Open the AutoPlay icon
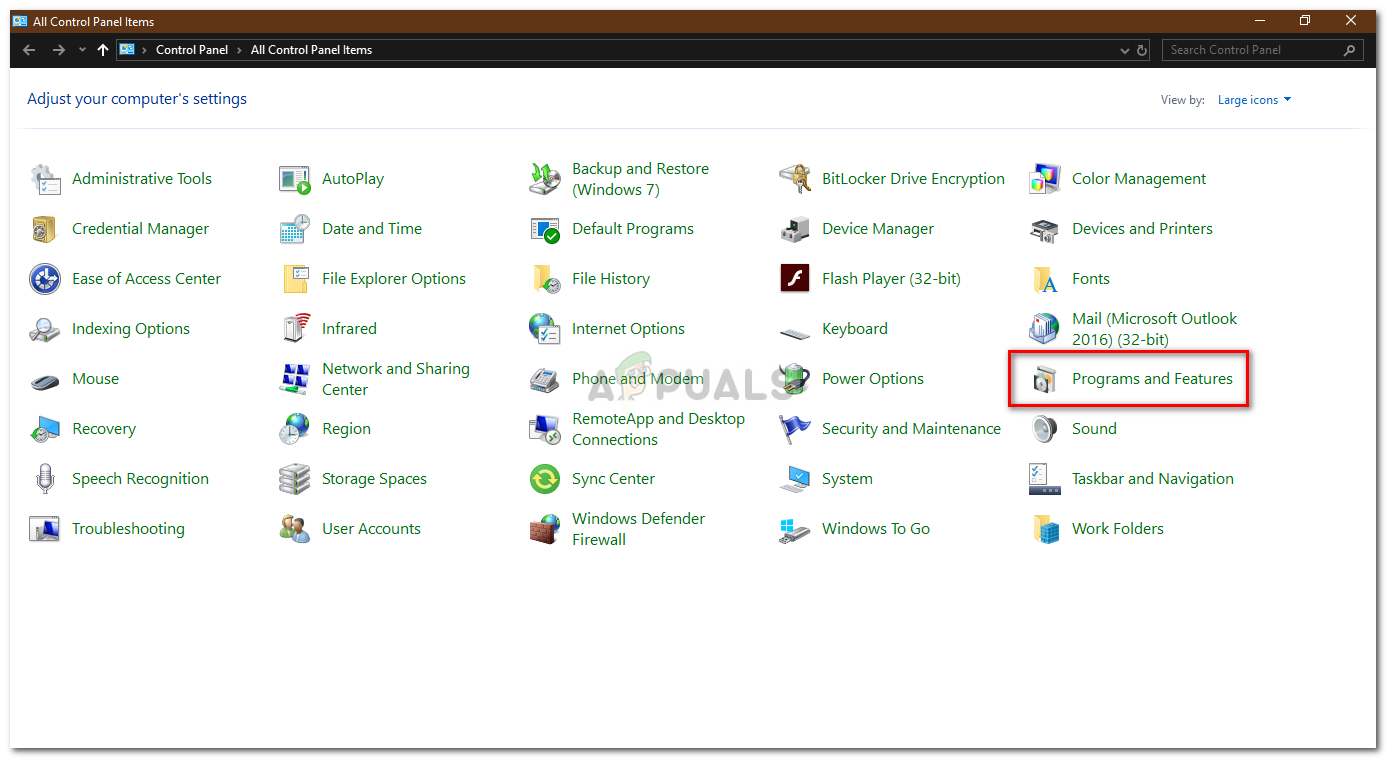The image size is (1387, 759). 295,179
